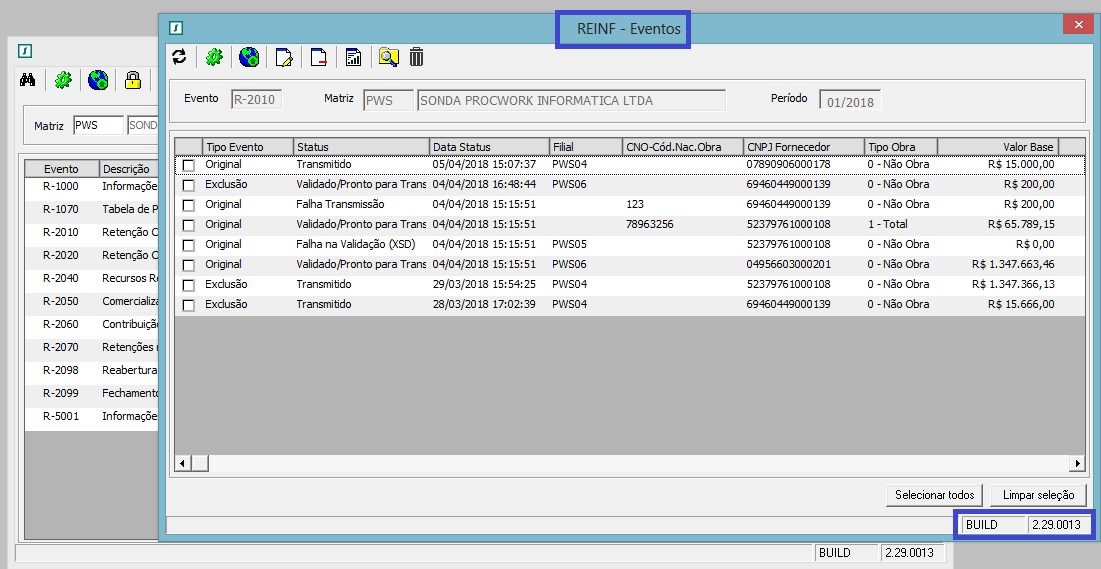Click the Valor Base column header
The width and height of the screenshot is (1101, 569).
(x=997, y=147)
